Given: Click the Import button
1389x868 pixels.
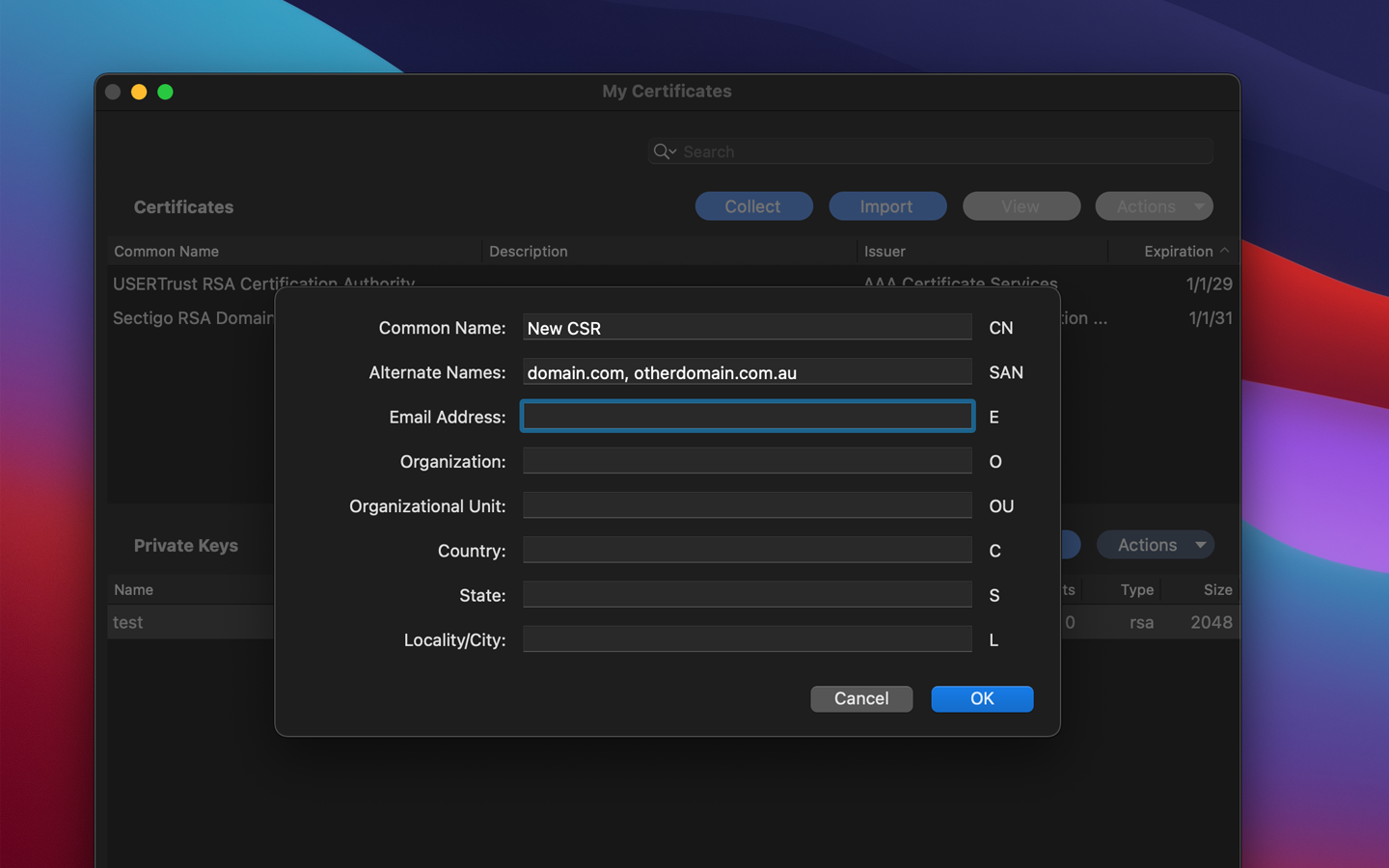Looking at the screenshot, I should (x=887, y=205).
